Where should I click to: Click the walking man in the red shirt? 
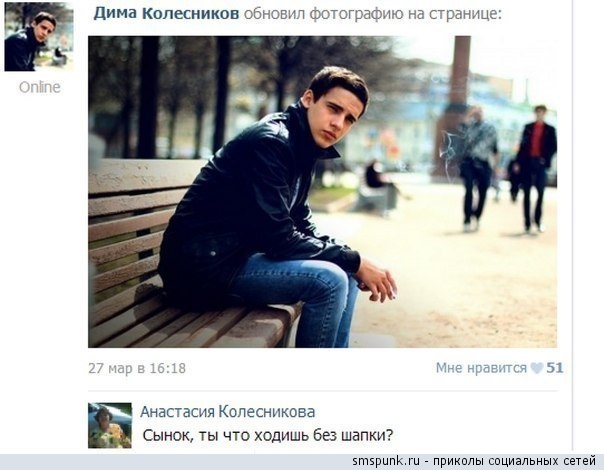tap(534, 168)
